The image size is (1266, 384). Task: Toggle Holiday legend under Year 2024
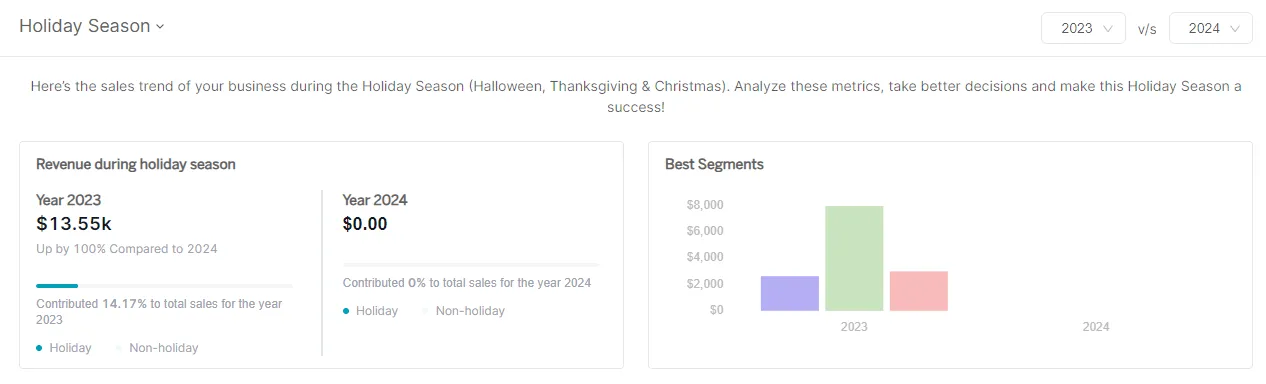[x=370, y=311]
